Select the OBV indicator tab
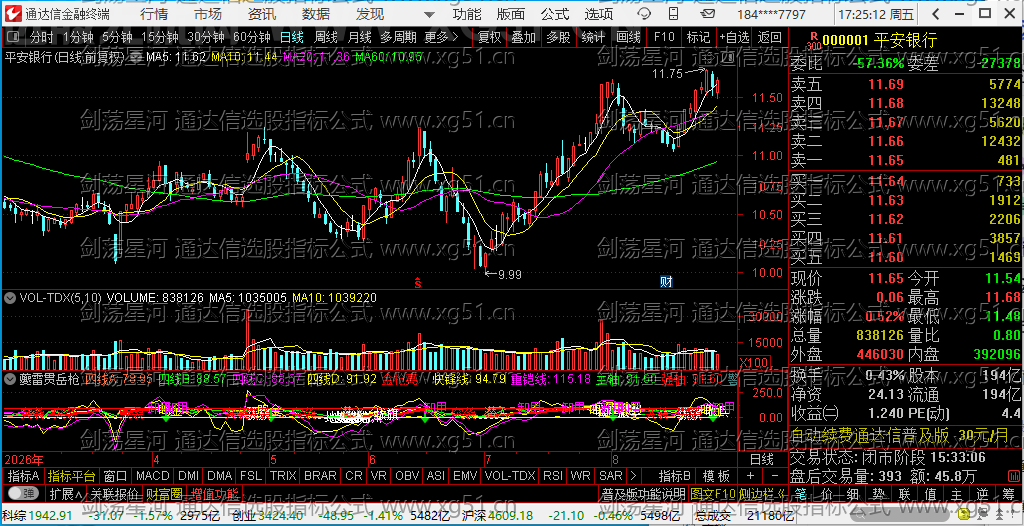 click(x=408, y=475)
